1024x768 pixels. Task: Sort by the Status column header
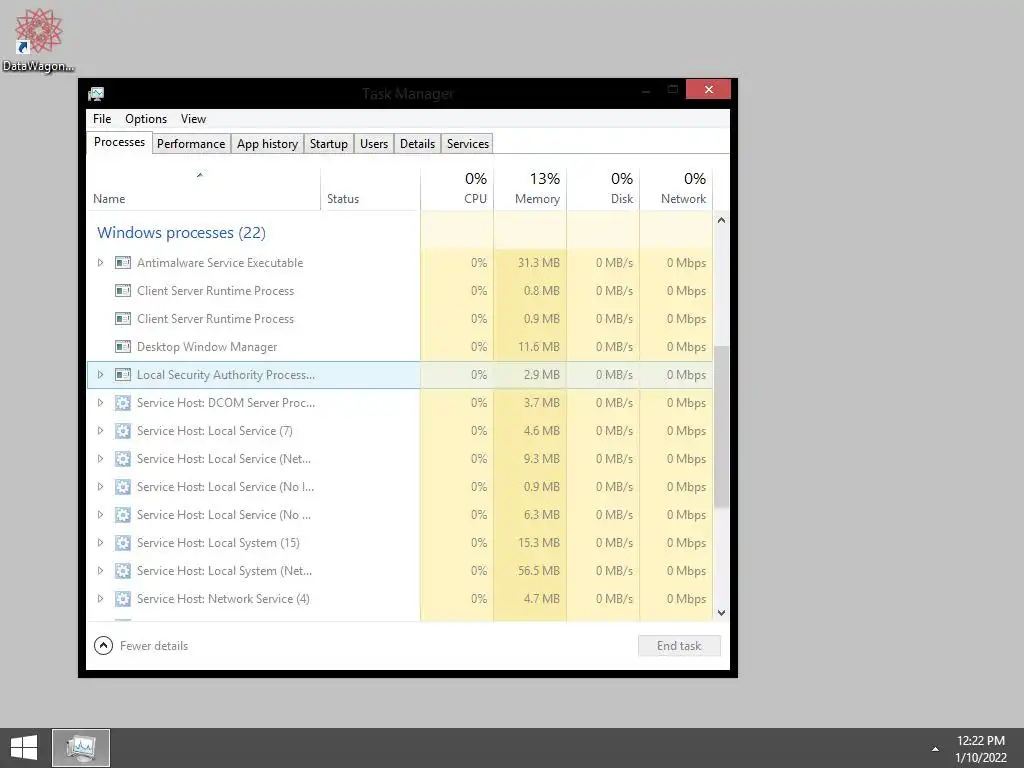pyautogui.click(x=370, y=189)
